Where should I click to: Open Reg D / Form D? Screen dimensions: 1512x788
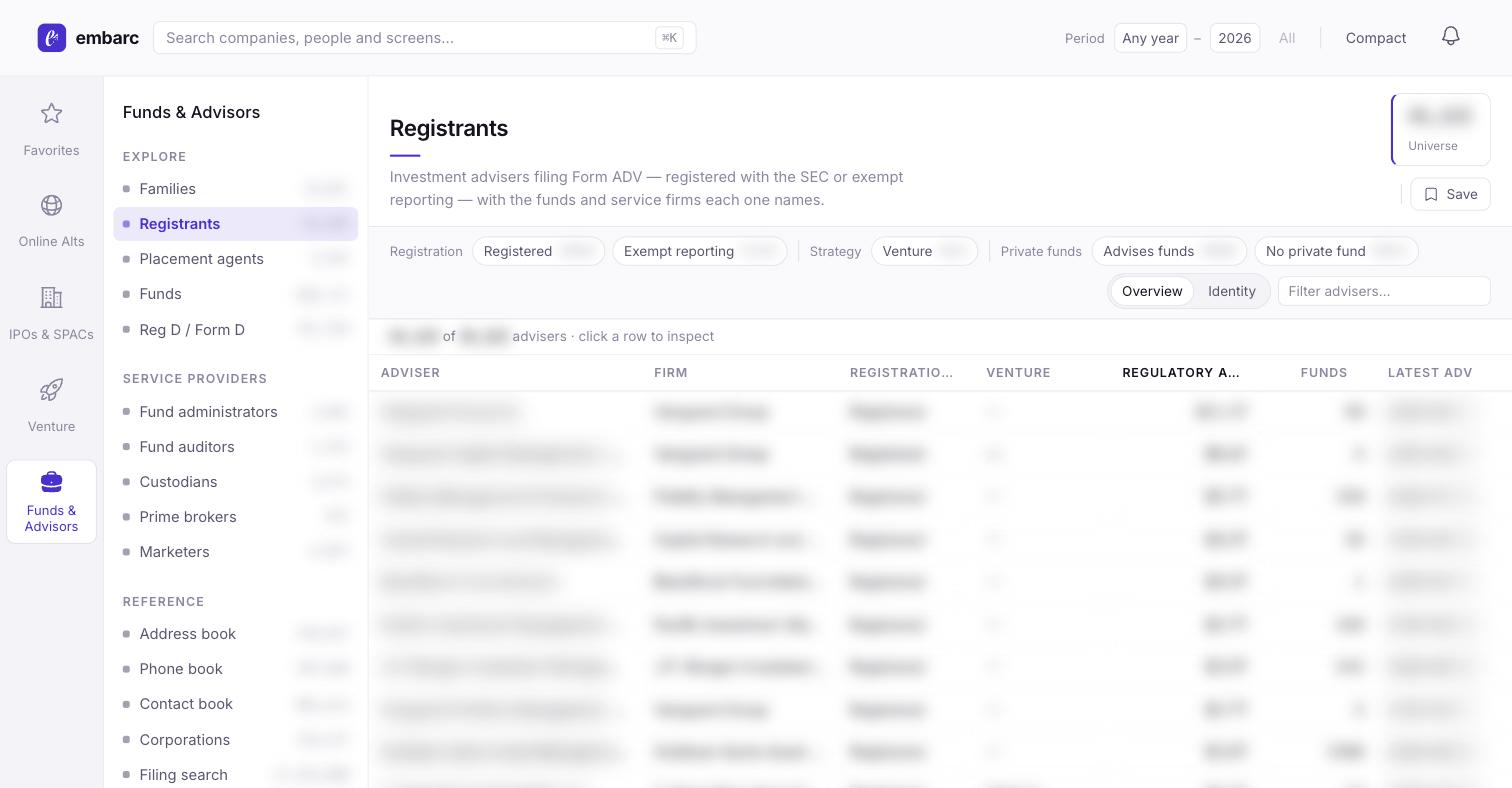point(236,330)
